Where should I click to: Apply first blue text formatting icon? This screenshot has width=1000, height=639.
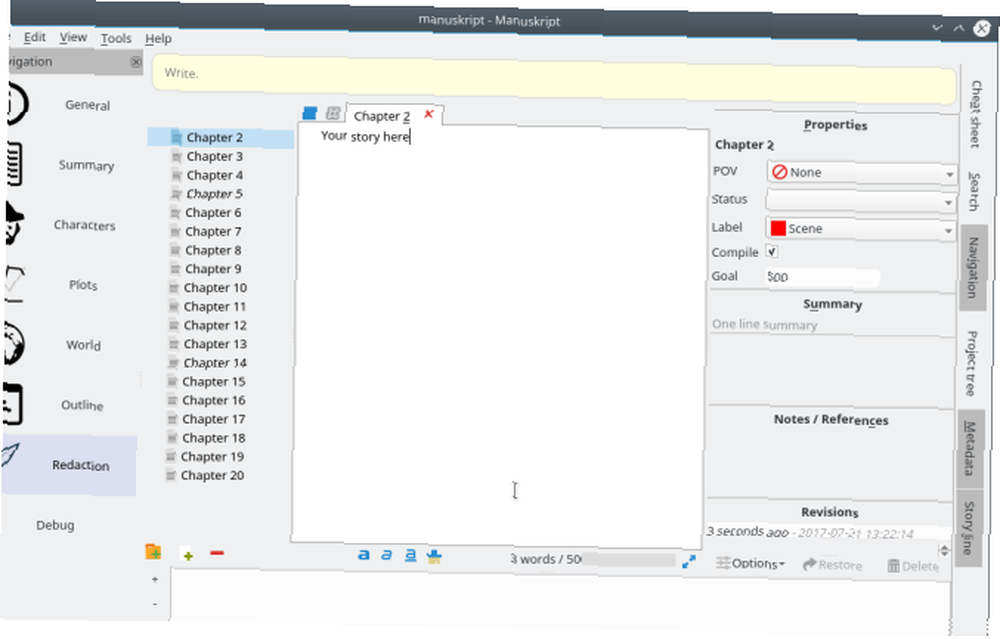tap(364, 555)
